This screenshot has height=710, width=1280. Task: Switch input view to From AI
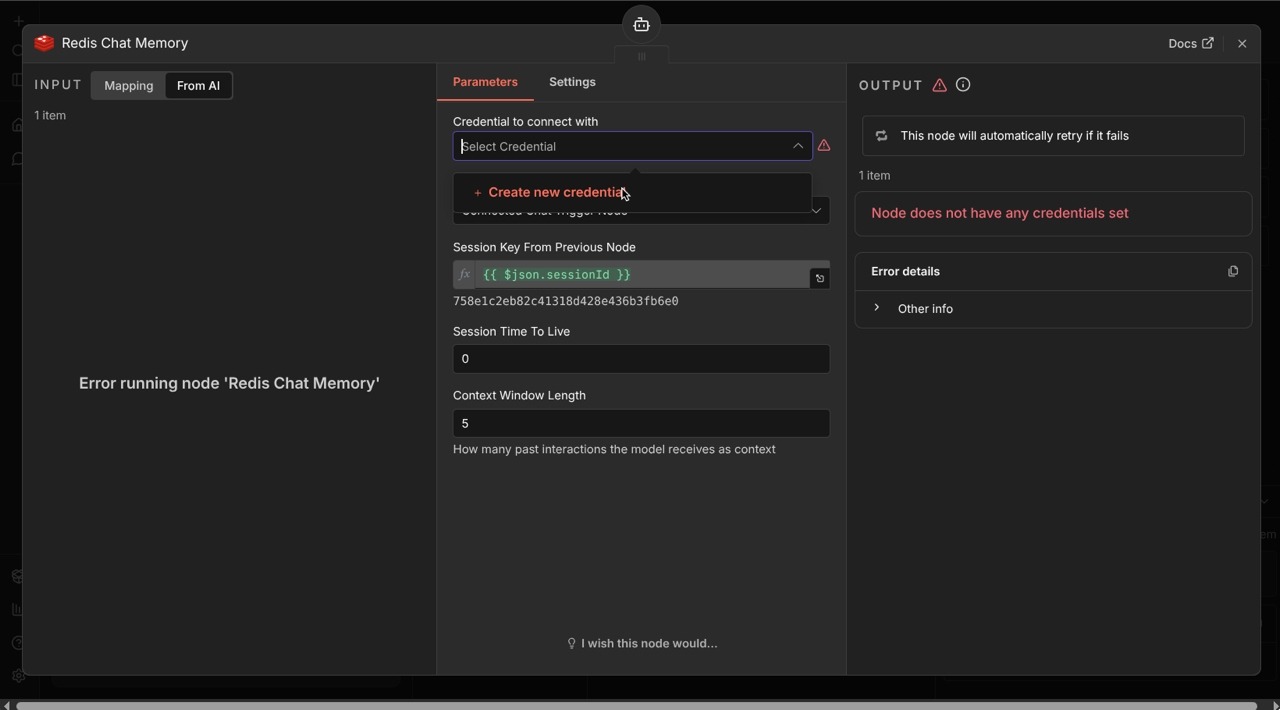point(198,86)
